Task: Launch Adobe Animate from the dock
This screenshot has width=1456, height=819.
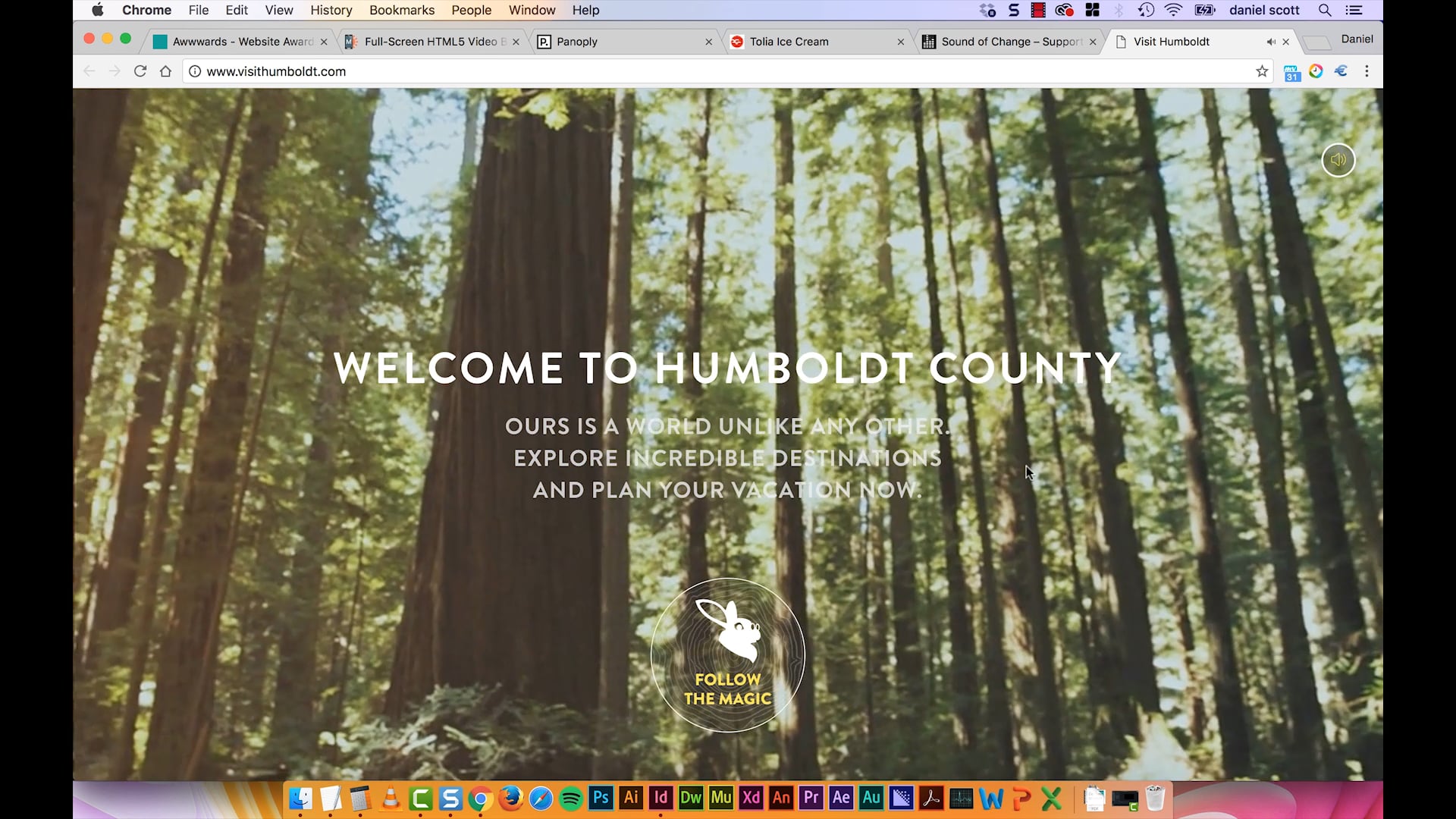Action: (x=781, y=798)
